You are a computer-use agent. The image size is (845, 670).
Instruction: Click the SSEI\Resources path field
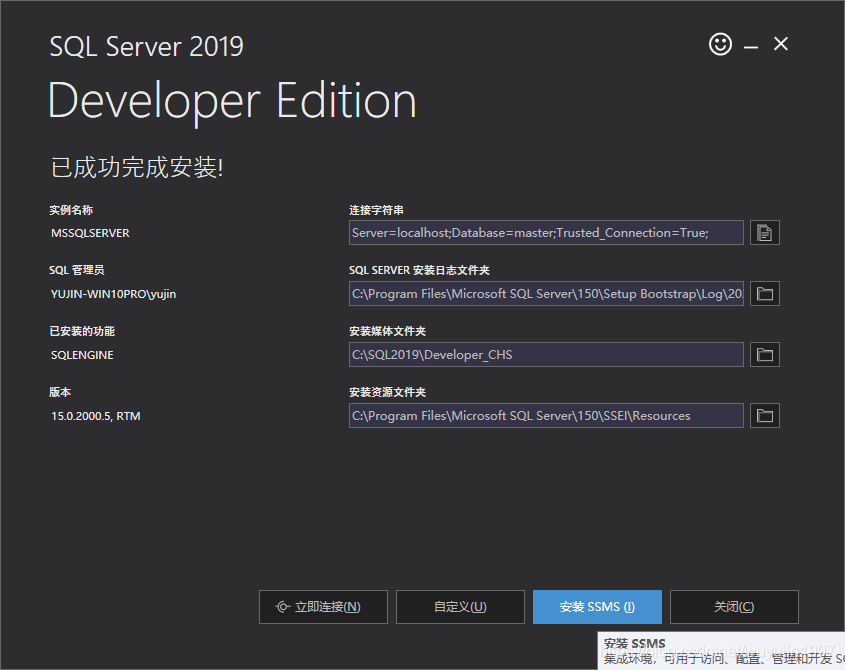pos(546,416)
